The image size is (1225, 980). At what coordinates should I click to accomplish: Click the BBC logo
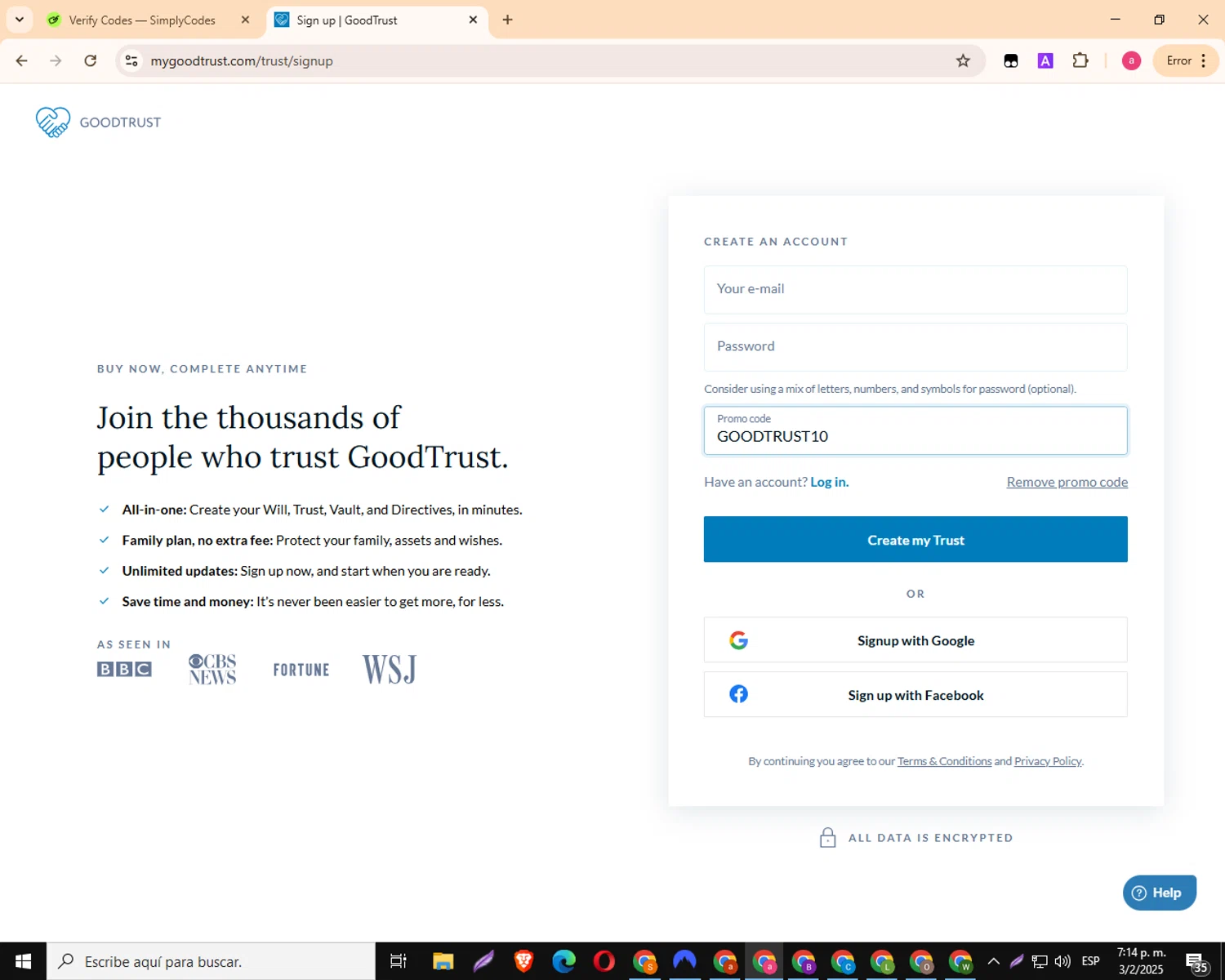pos(124,669)
